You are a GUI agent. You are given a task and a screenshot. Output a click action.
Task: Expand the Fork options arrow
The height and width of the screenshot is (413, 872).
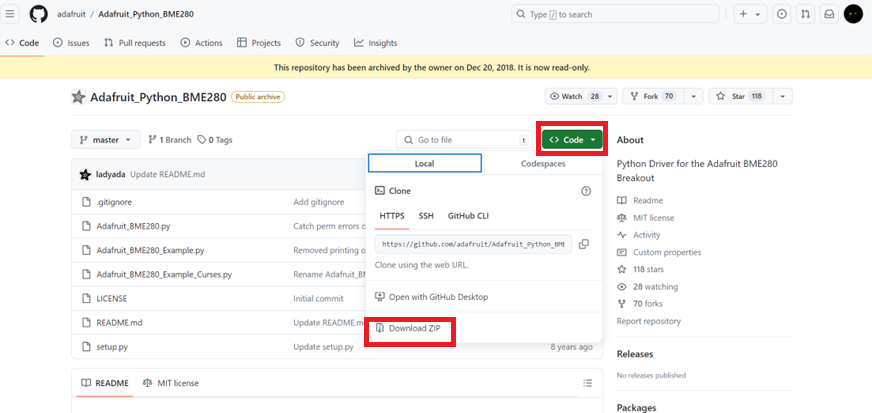(693, 97)
